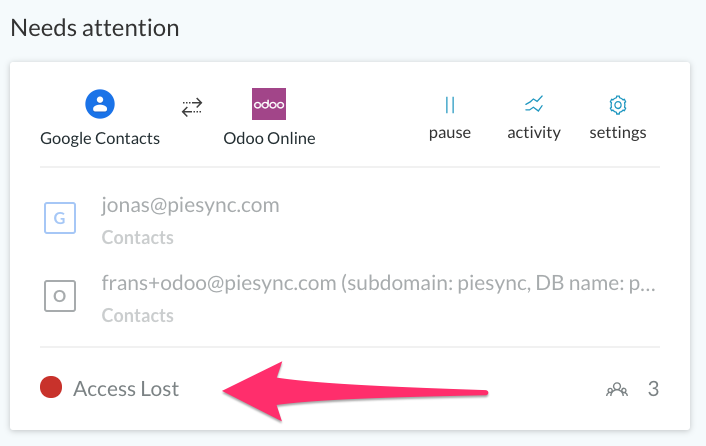The width and height of the screenshot is (706, 446).
Task: Click the Google Contacts blue person icon
Action: coord(100,104)
